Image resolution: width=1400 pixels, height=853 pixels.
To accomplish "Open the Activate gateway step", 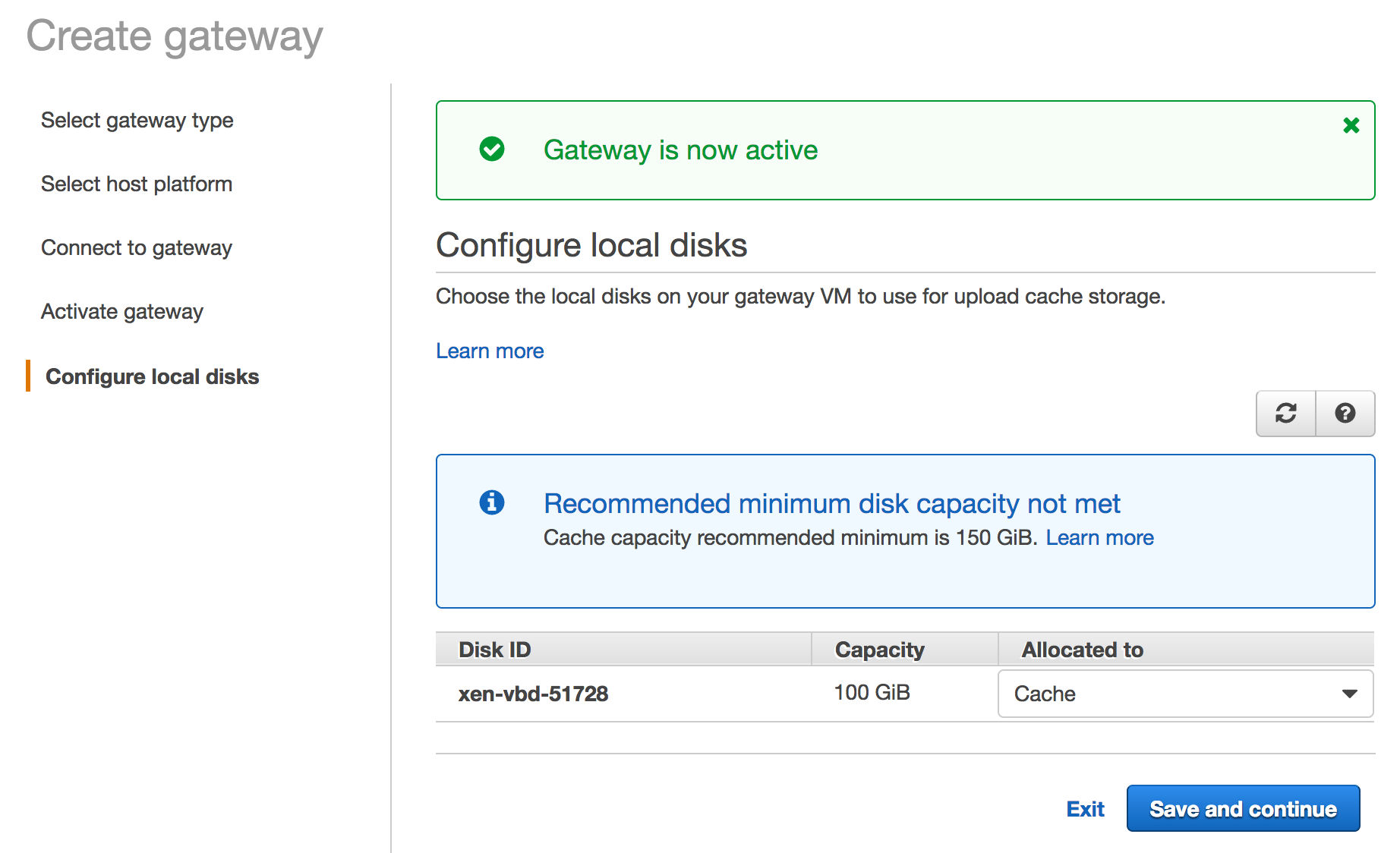I will (122, 312).
